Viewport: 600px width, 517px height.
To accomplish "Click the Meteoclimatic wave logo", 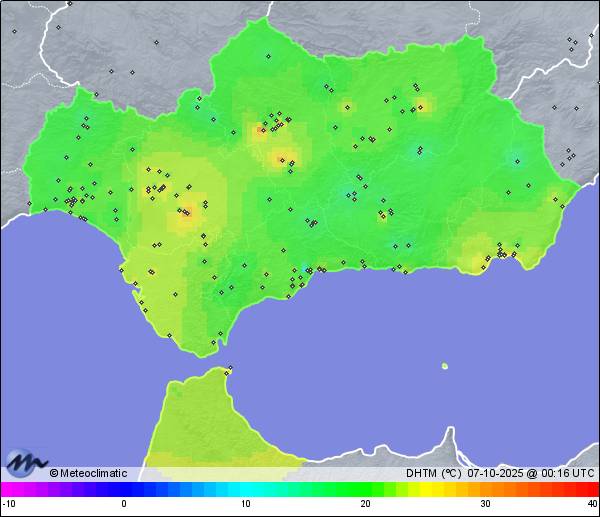I will click(x=26, y=463).
